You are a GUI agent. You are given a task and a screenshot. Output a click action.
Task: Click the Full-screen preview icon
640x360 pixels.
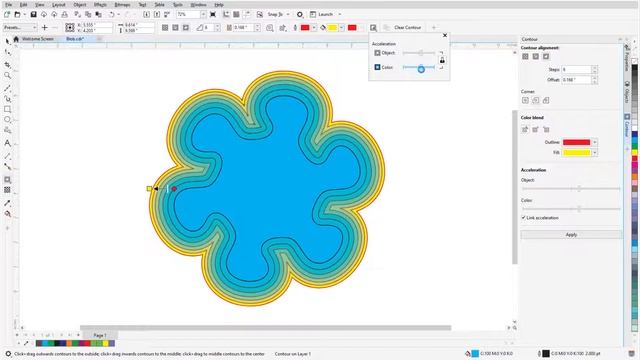click(213, 14)
